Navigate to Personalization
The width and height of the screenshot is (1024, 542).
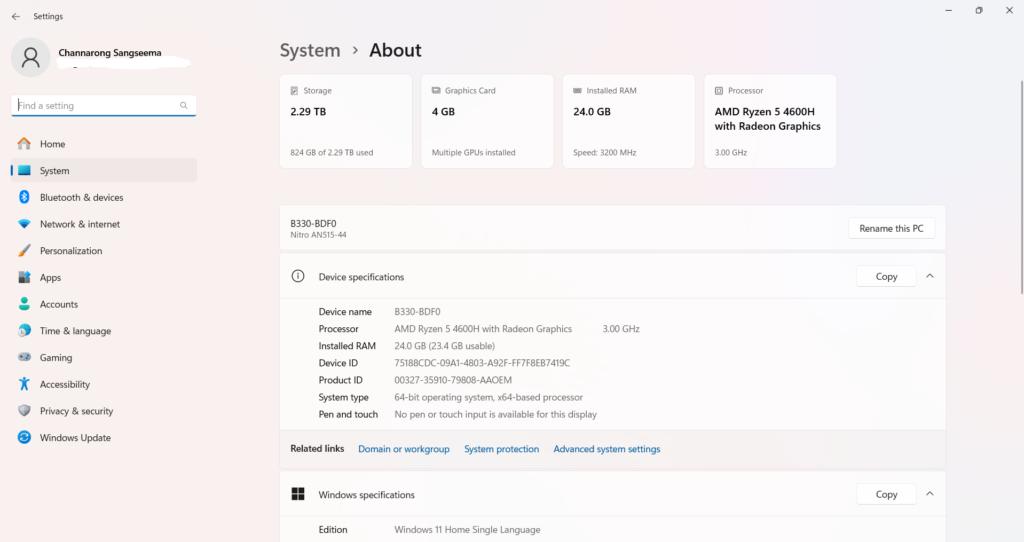coord(104,251)
